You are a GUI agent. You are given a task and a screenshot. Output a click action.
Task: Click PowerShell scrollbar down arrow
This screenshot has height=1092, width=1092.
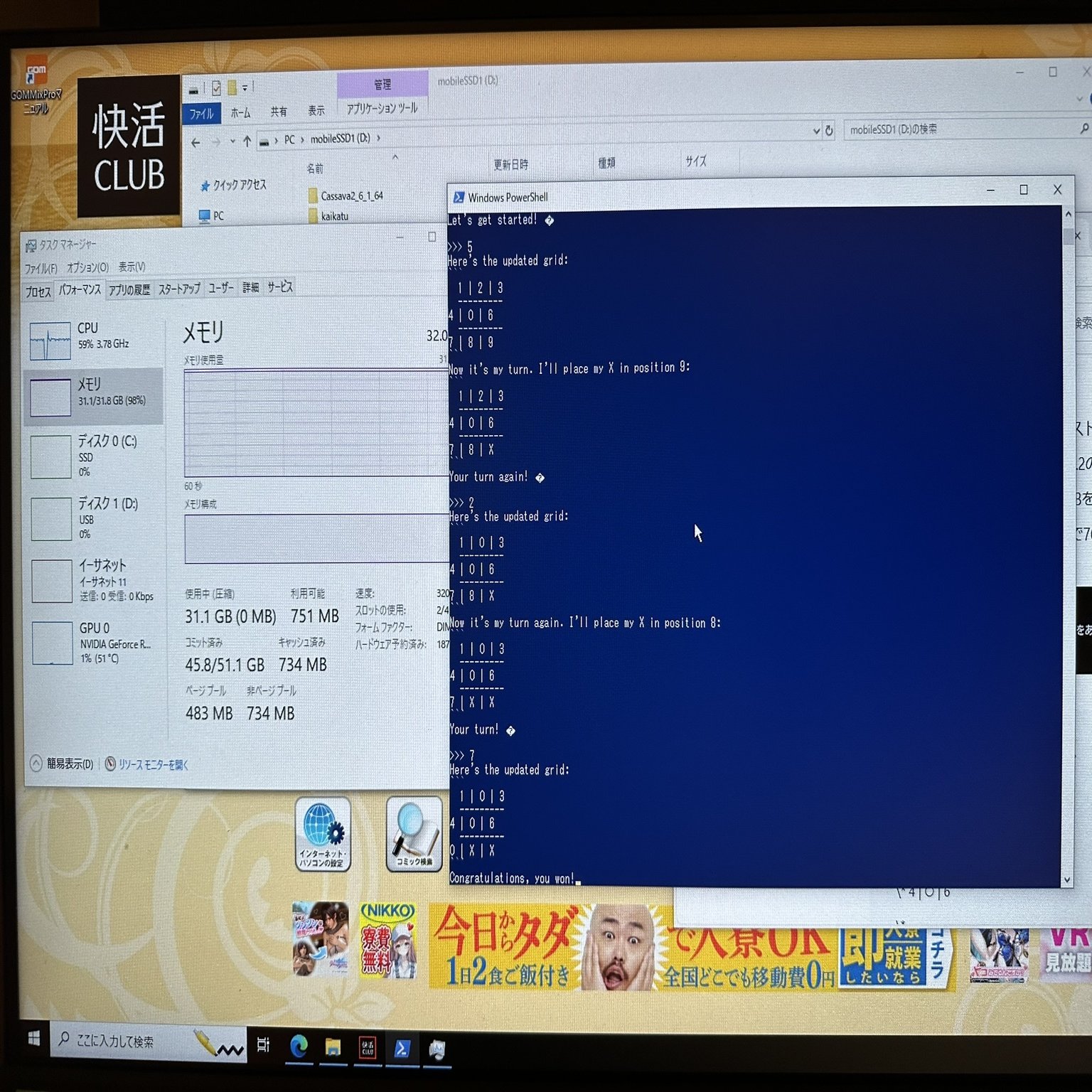coord(1067,880)
